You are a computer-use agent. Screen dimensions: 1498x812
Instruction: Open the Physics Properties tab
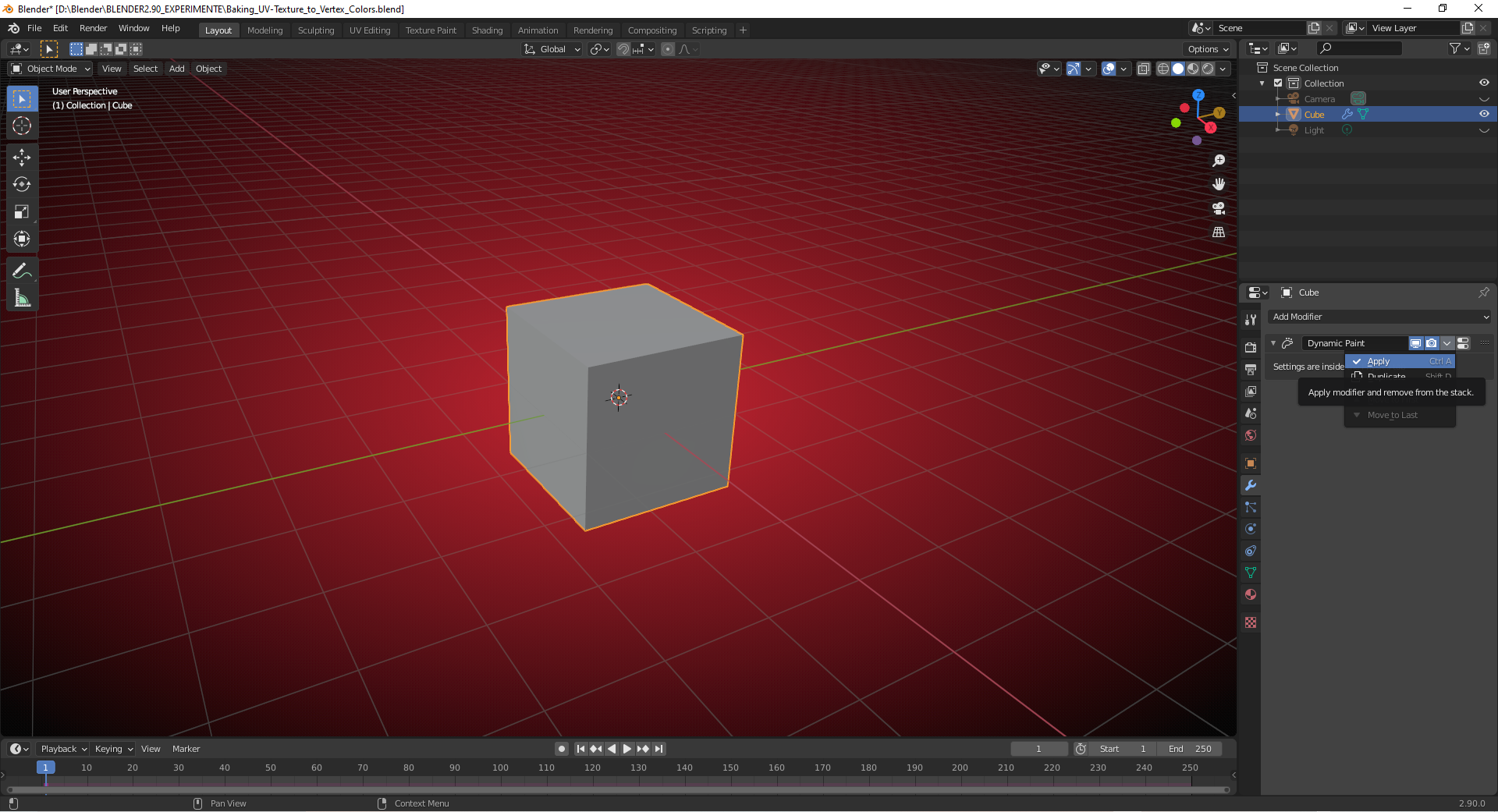[1251, 529]
